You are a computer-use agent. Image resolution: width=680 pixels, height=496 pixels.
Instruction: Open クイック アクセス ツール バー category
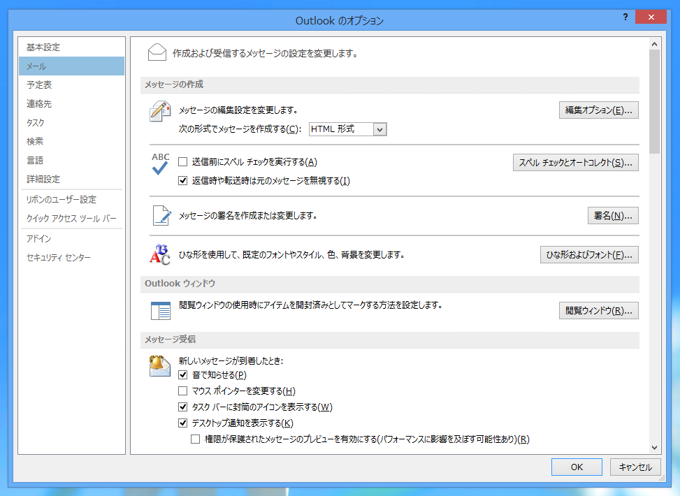[72, 219]
